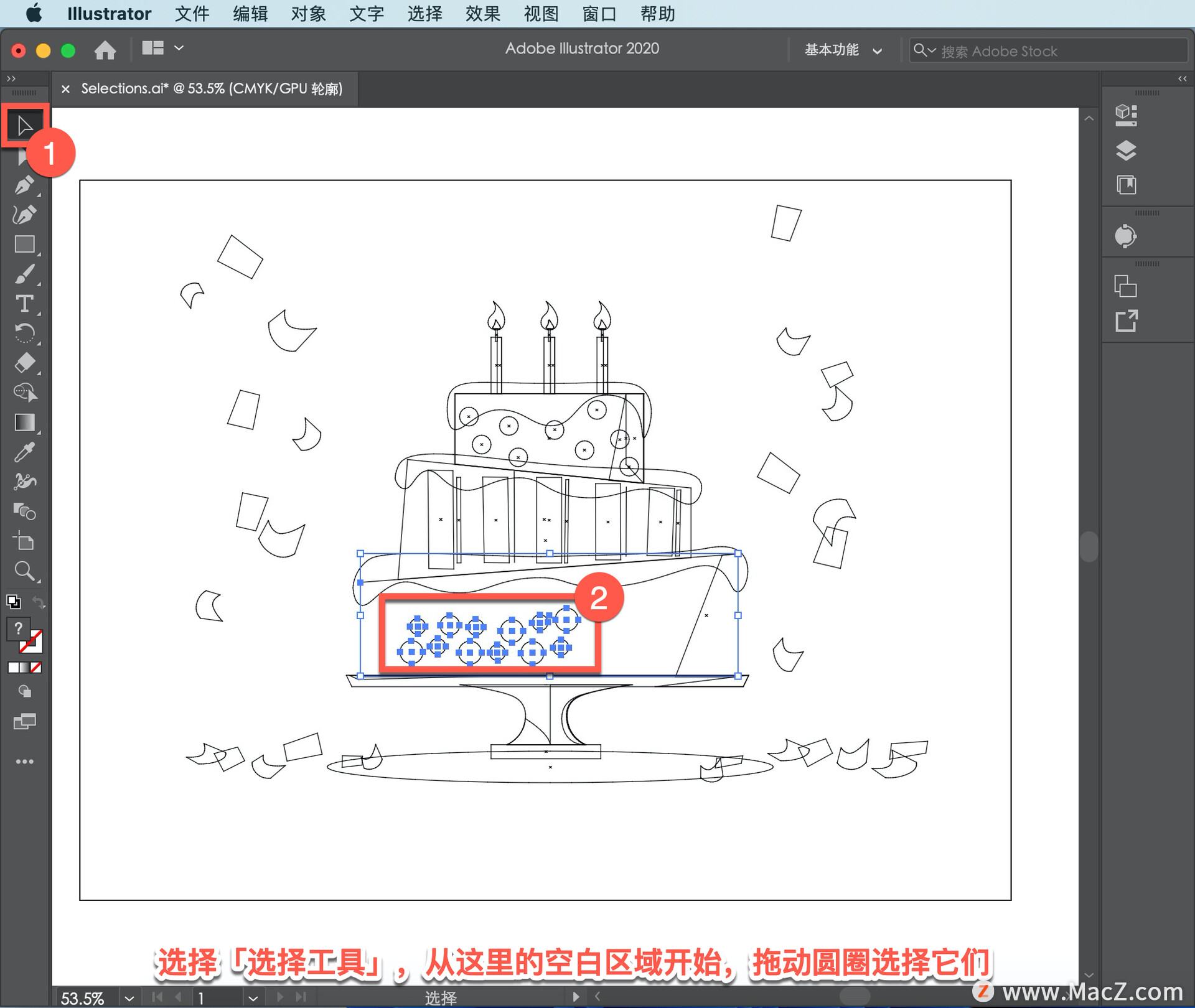Open the Properties panel icon
The width and height of the screenshot is (1195, 1008).
1126,115
